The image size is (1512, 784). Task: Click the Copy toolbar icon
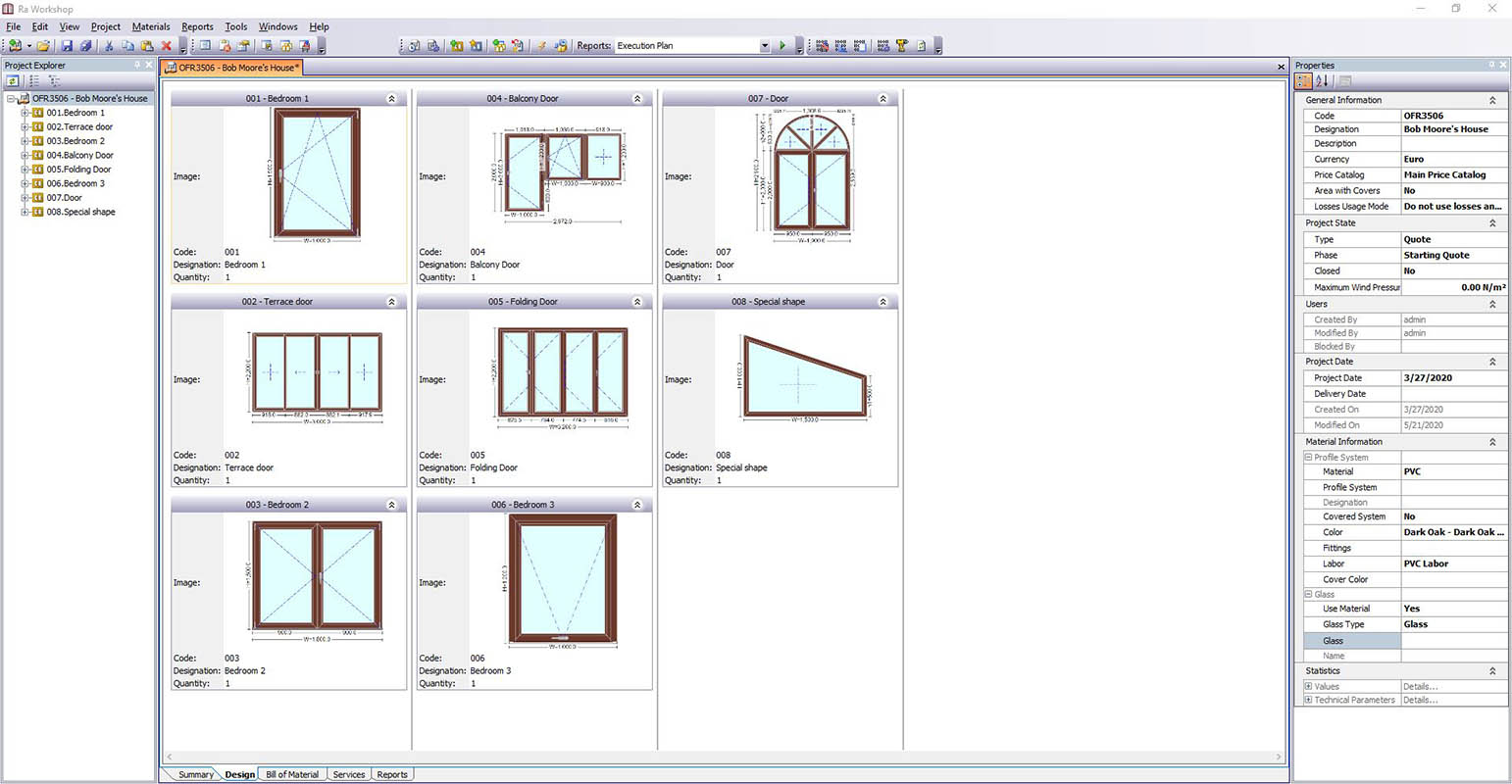pos(128,45)
